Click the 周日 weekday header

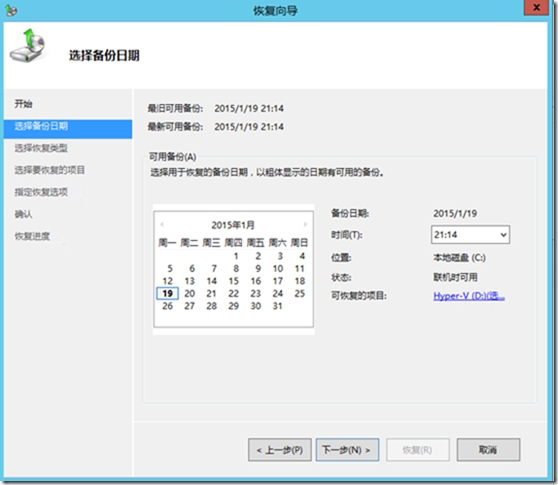click(x=299, y=243)
